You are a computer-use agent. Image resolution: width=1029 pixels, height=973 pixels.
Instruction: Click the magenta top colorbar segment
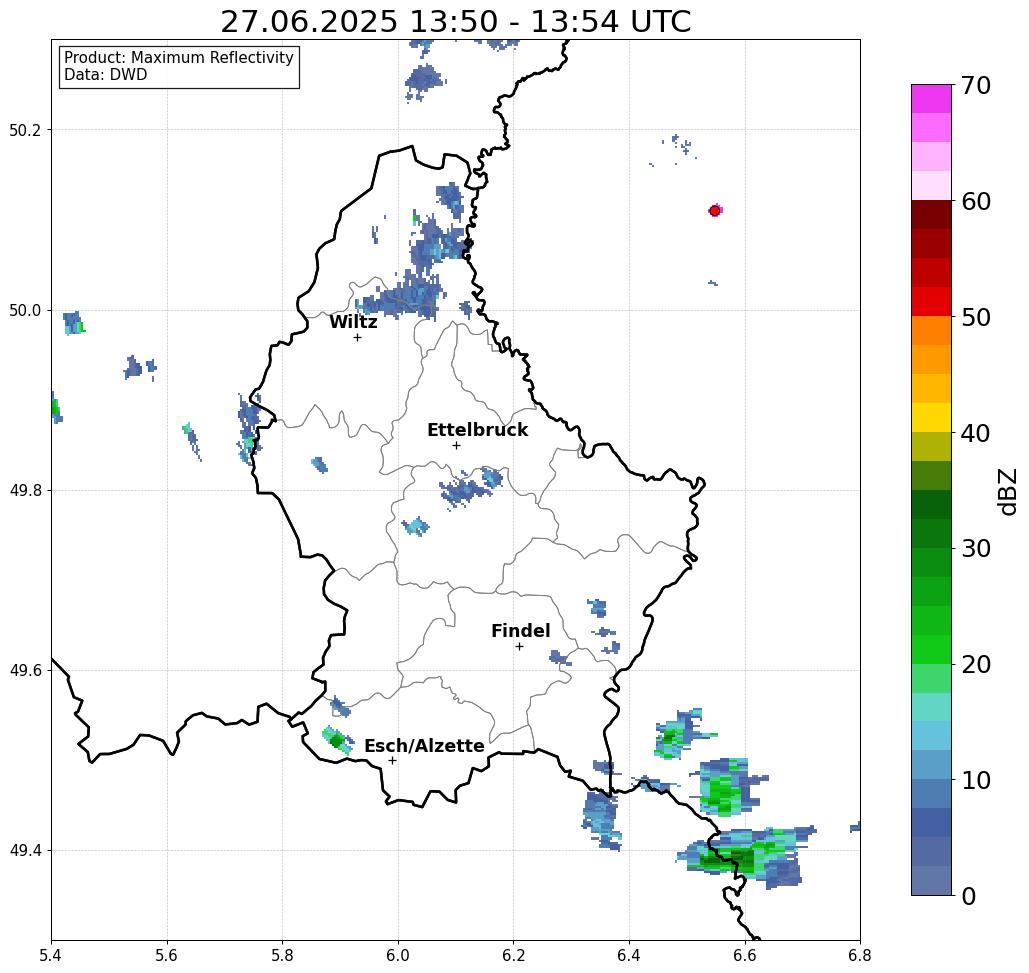(931, 99)
